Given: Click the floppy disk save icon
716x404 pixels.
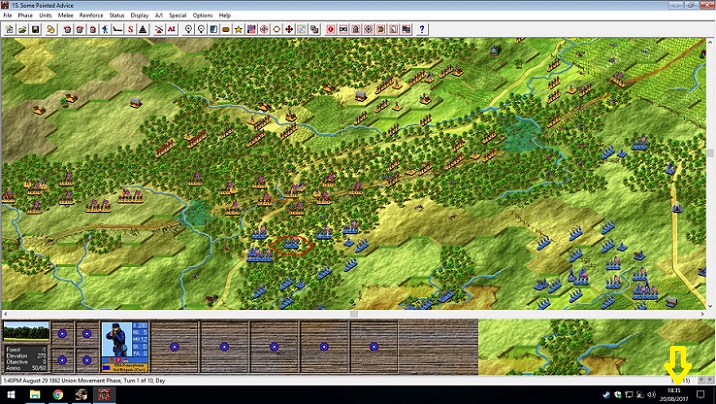Looking at the screenshot, I should [x=35, y=30].
